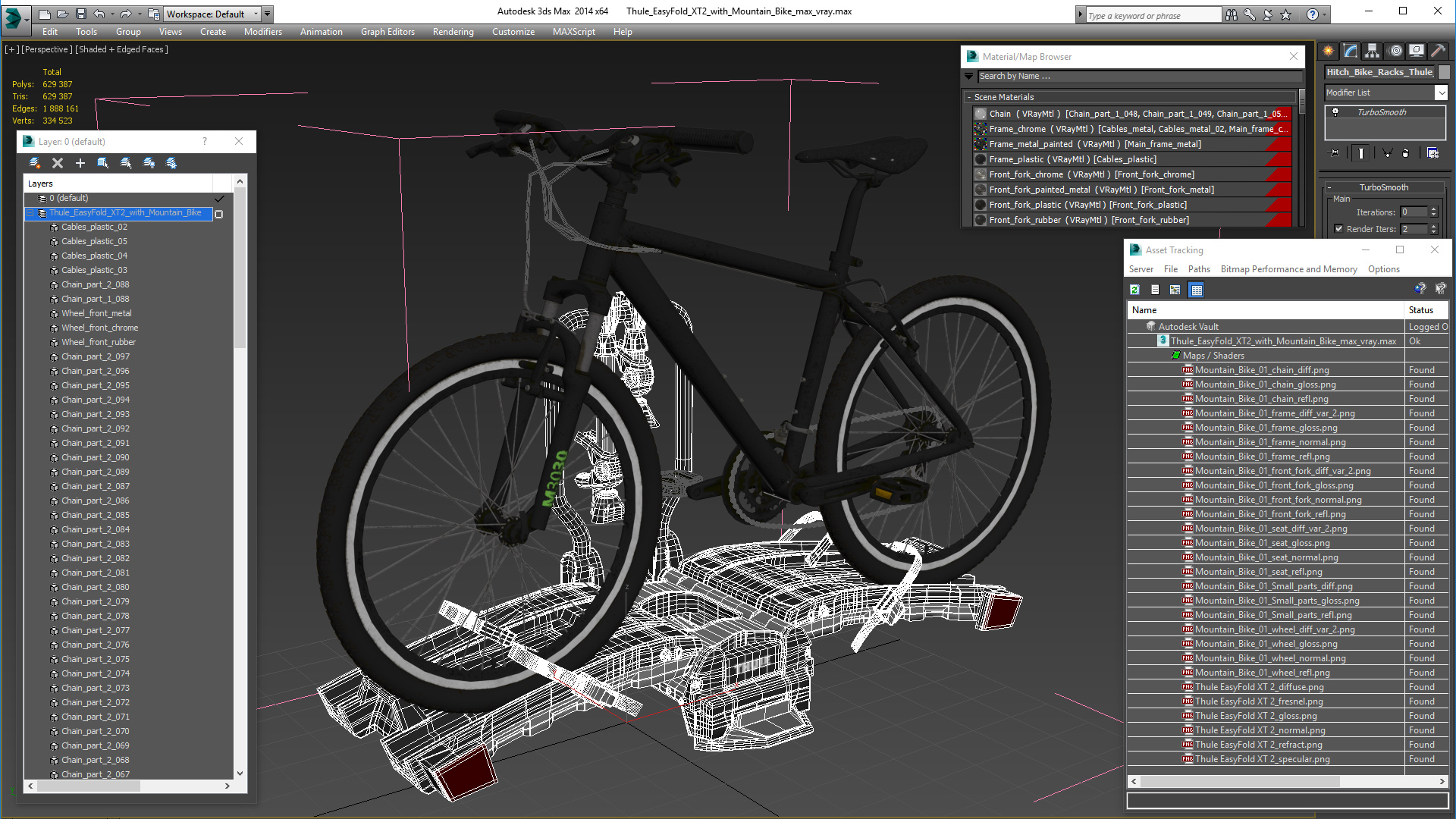
Task: Click Highlight Selected Objects' Layers icon
Action: 126,163
